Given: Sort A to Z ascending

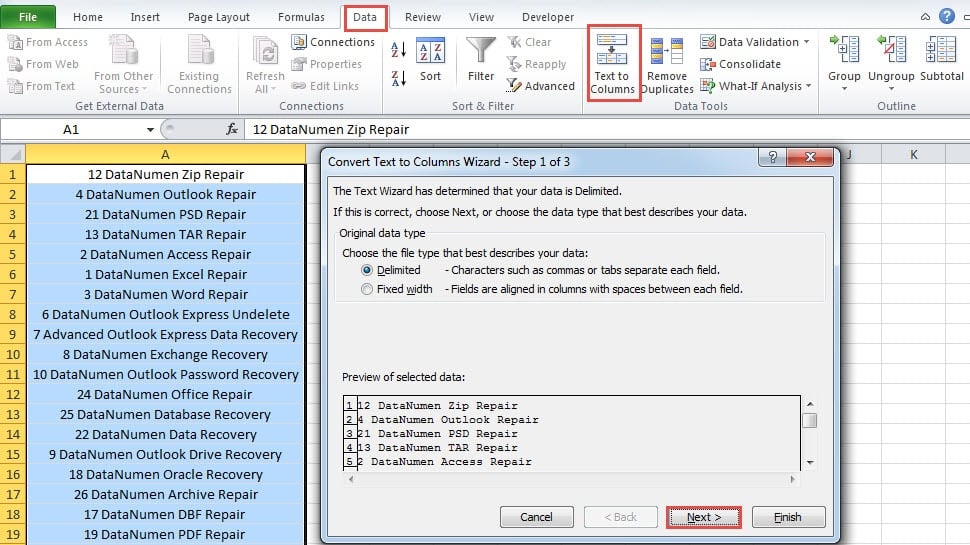Looking at the screenshot, I should click(x=398, y=50).
